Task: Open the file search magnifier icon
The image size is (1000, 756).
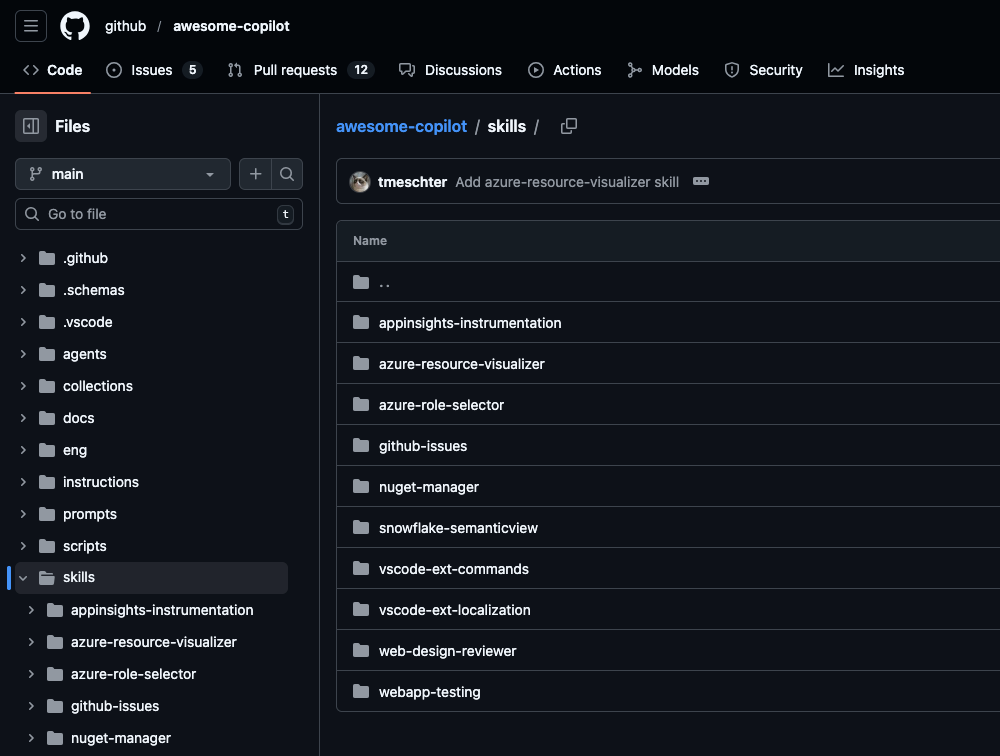Action: (287, 174)
